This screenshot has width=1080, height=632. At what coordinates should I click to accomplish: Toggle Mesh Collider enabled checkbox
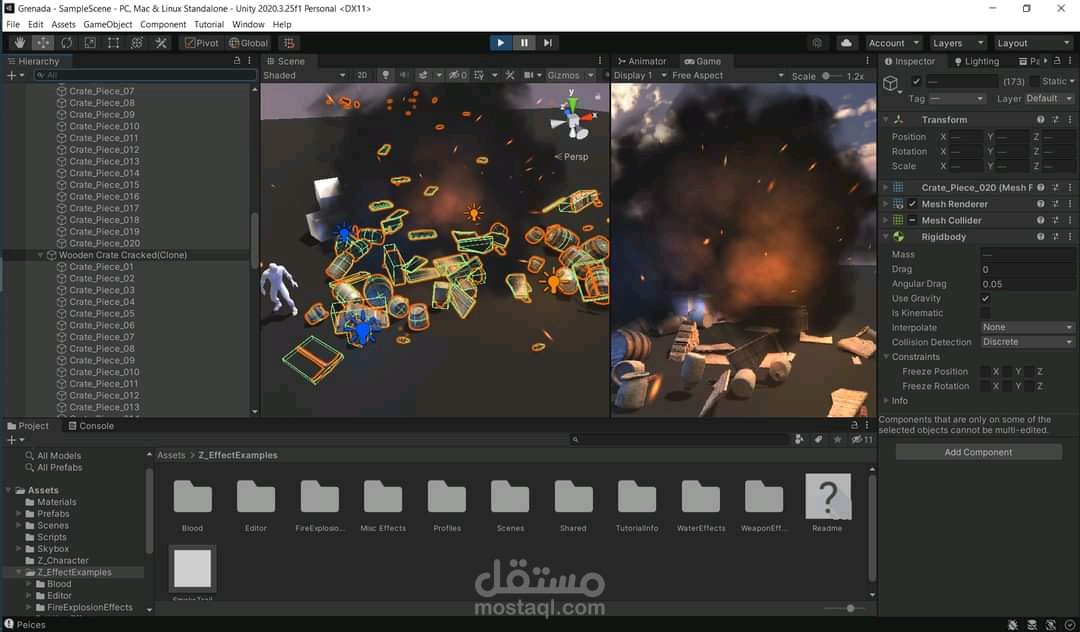pyautogui.click(x=913, y=220)
